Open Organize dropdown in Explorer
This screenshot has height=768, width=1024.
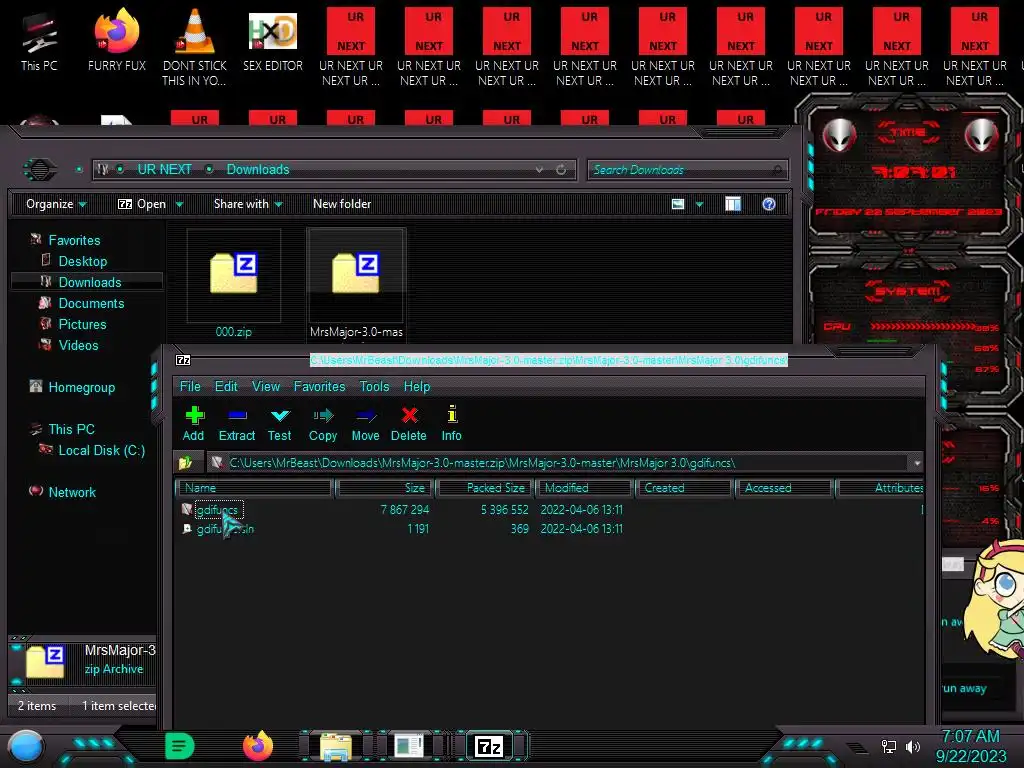(x=56, y=204)
